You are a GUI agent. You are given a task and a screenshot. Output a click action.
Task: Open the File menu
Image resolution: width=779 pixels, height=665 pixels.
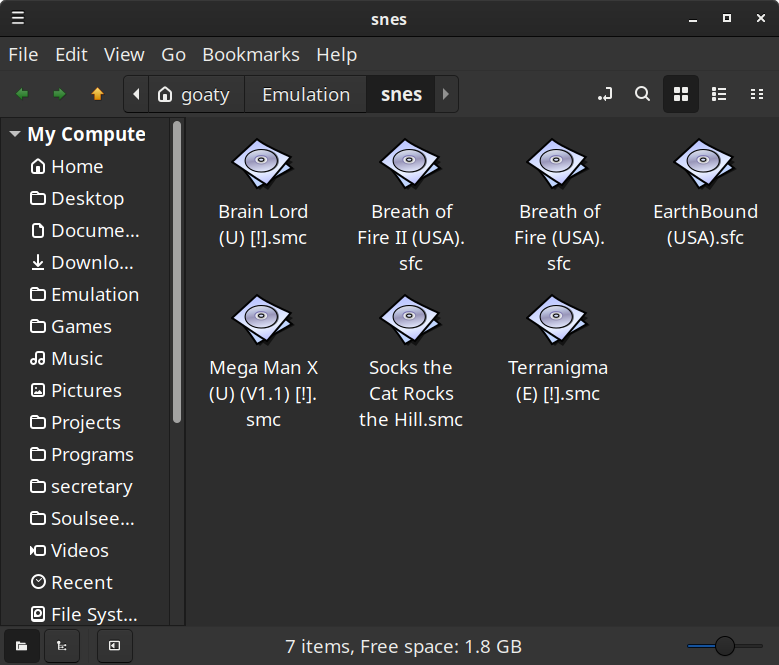click(23, 55)
